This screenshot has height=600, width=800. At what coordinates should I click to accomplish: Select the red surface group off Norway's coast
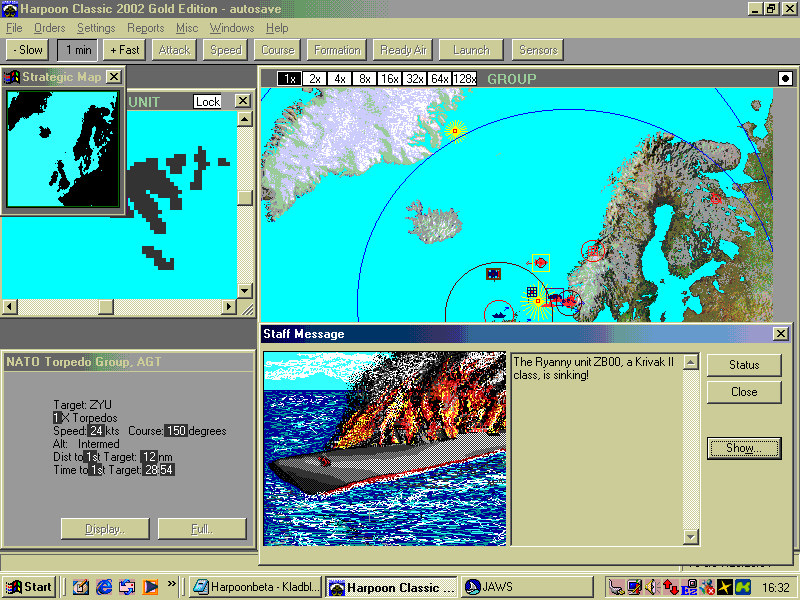pos(569,302)
